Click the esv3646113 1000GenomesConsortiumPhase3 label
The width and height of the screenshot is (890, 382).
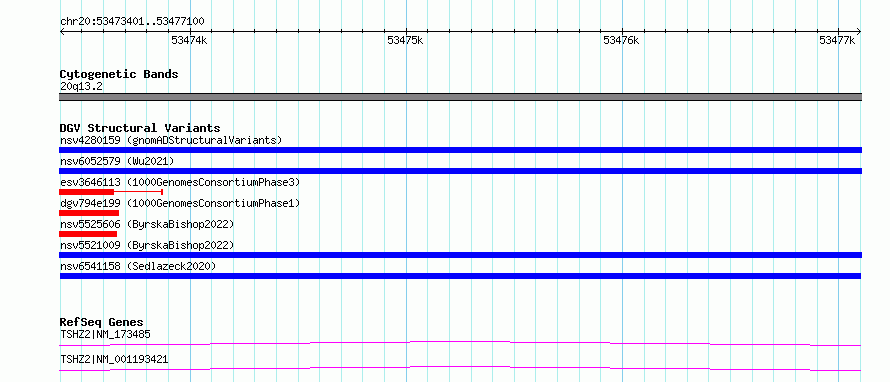180,182
